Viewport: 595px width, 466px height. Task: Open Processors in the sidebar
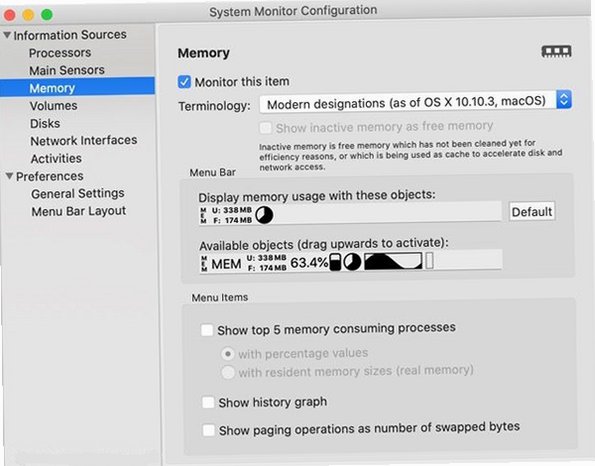point(60,53)
